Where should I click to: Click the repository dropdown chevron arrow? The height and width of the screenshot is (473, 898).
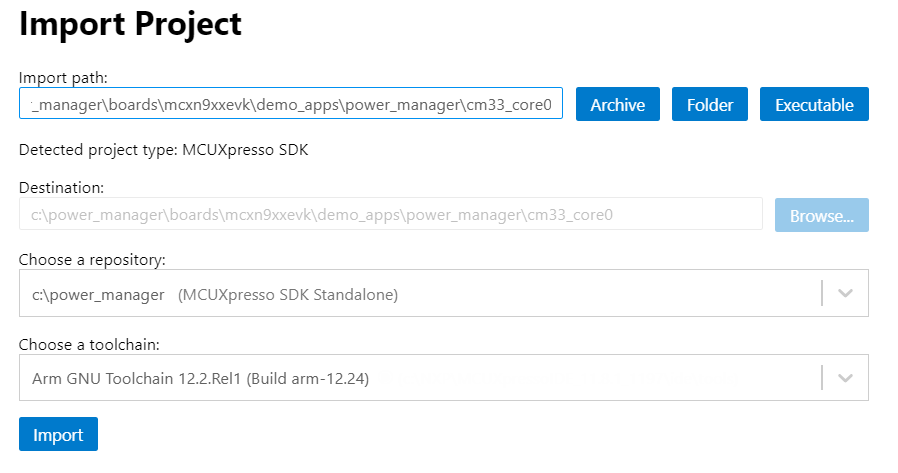(845, 294)
